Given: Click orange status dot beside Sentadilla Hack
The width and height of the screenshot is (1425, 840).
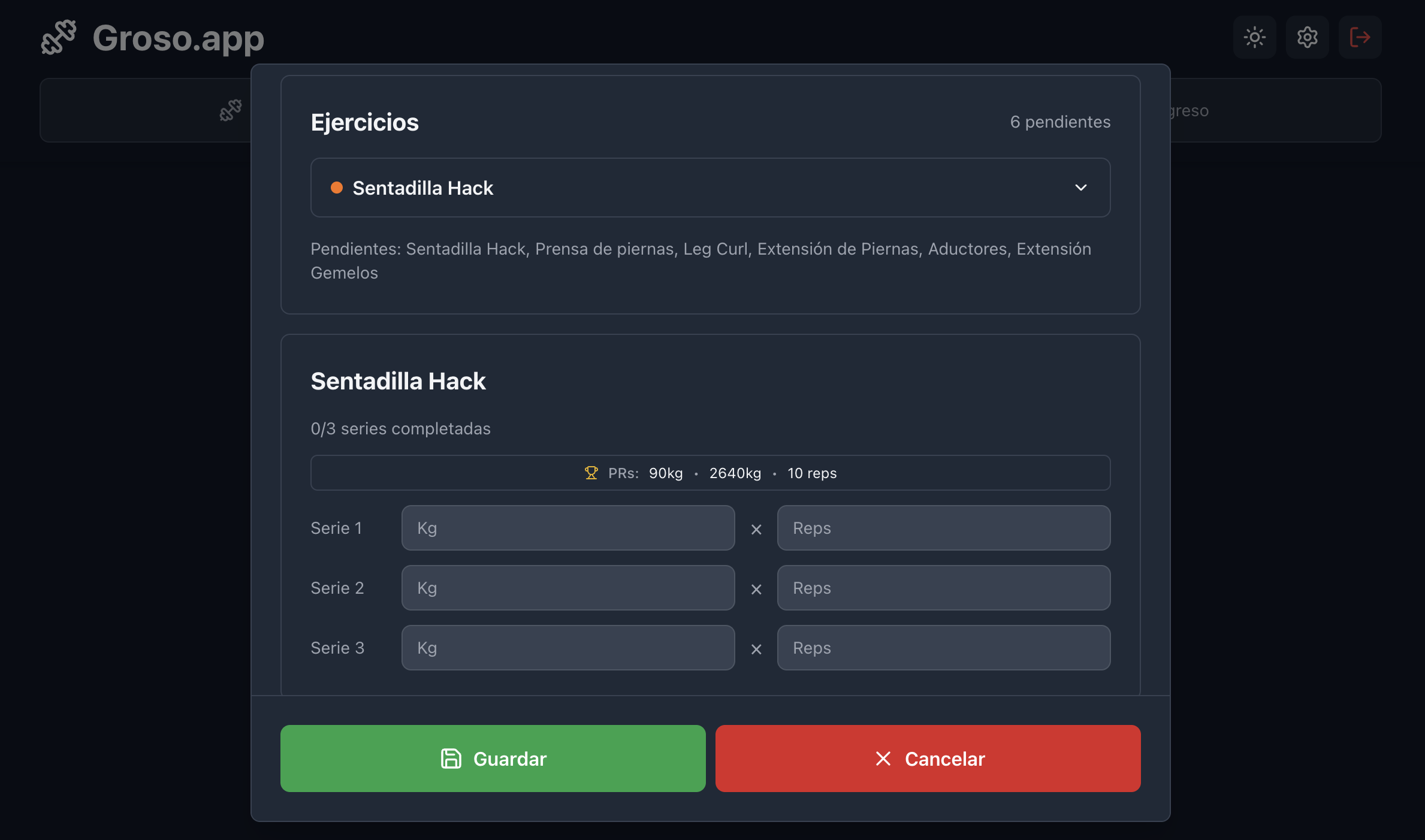Looking at the screenshot, I should coord(337,188).
